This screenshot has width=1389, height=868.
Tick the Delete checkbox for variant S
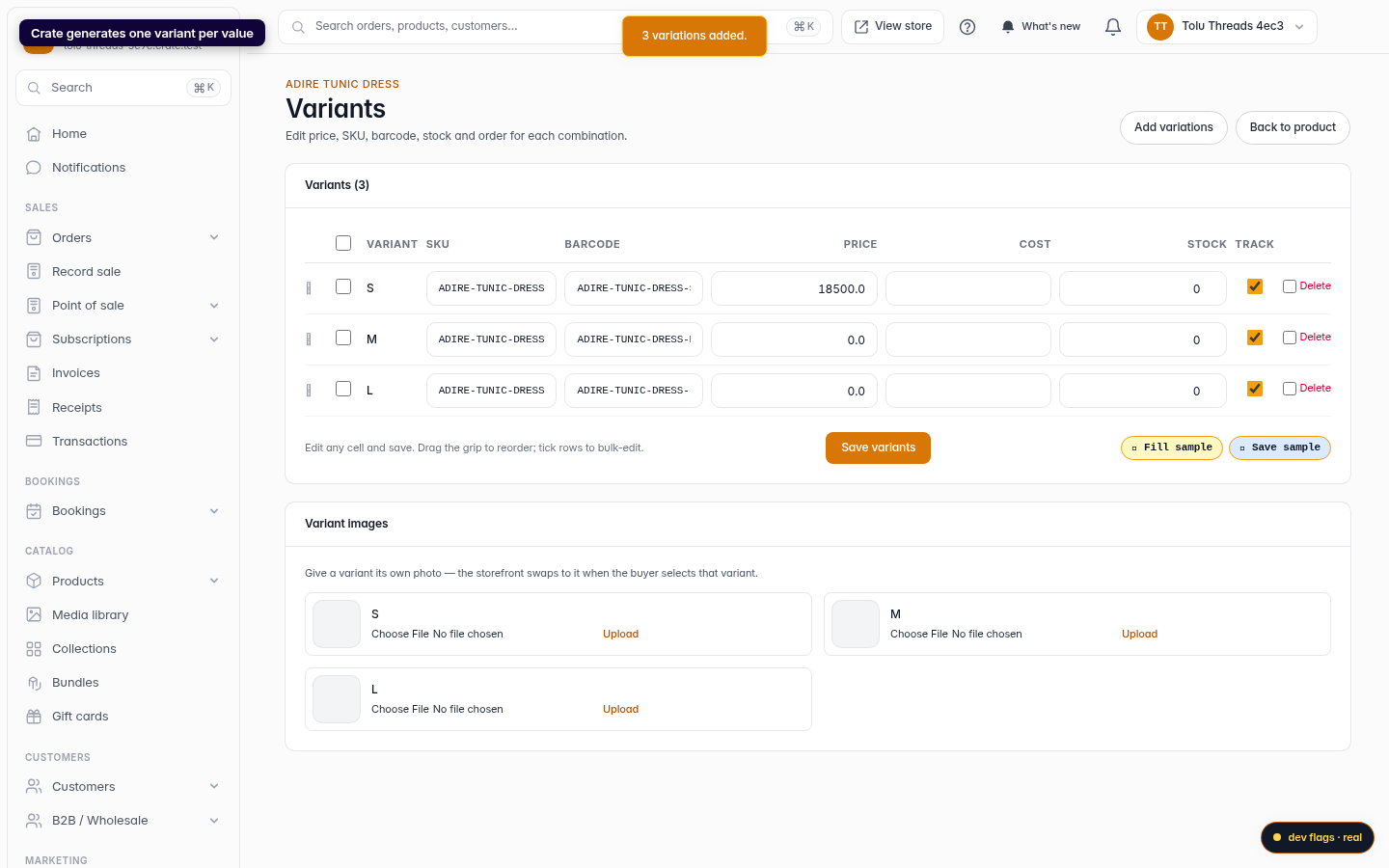1290,286
